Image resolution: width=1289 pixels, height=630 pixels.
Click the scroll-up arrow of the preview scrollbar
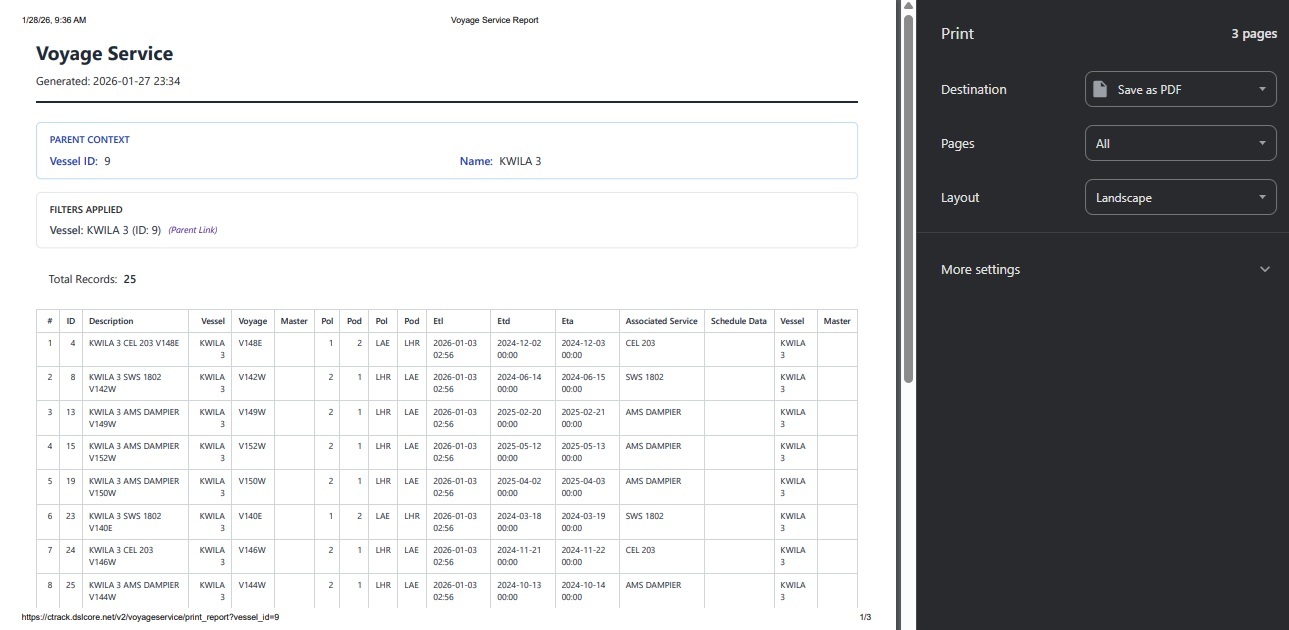pos(908,7)
